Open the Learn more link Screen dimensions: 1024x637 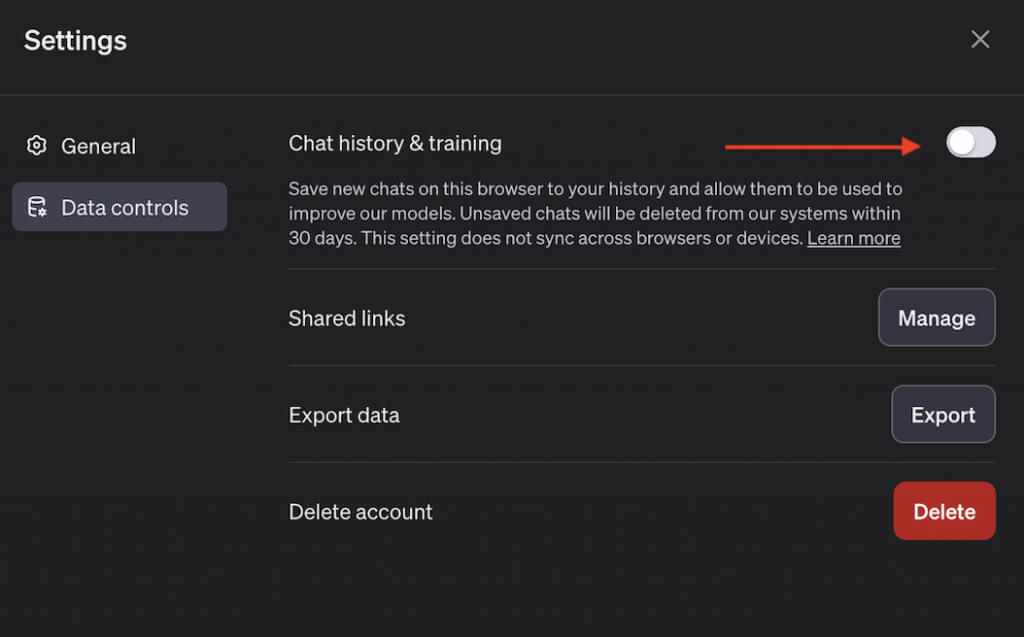point(854,238)
